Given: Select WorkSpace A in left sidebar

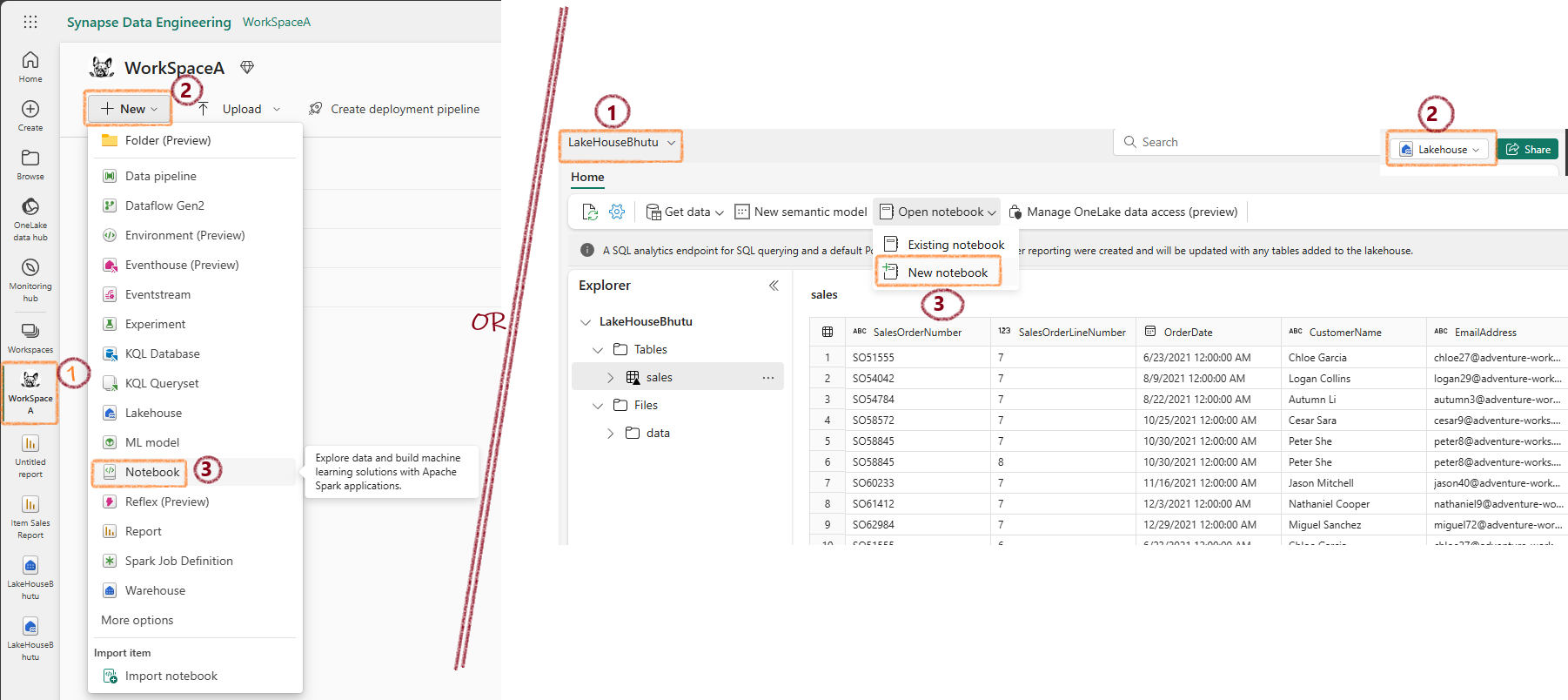Looking at the screenshot, I should click(30, 393).
